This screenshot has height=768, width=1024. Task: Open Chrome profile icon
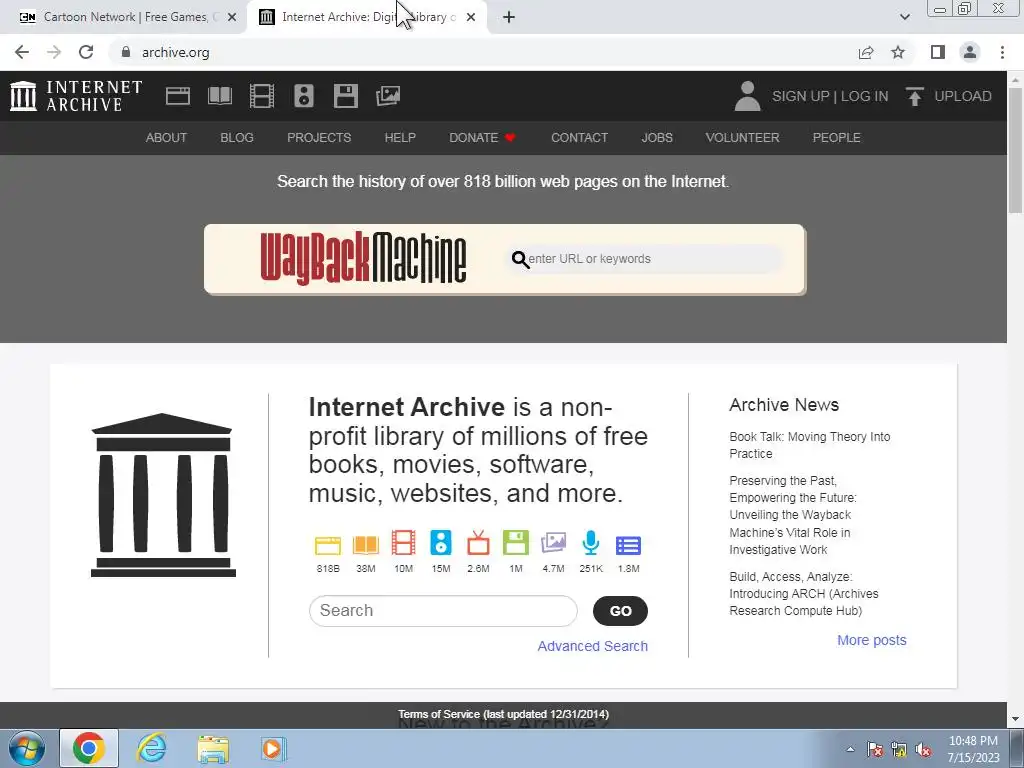click(x=970, y=52)
